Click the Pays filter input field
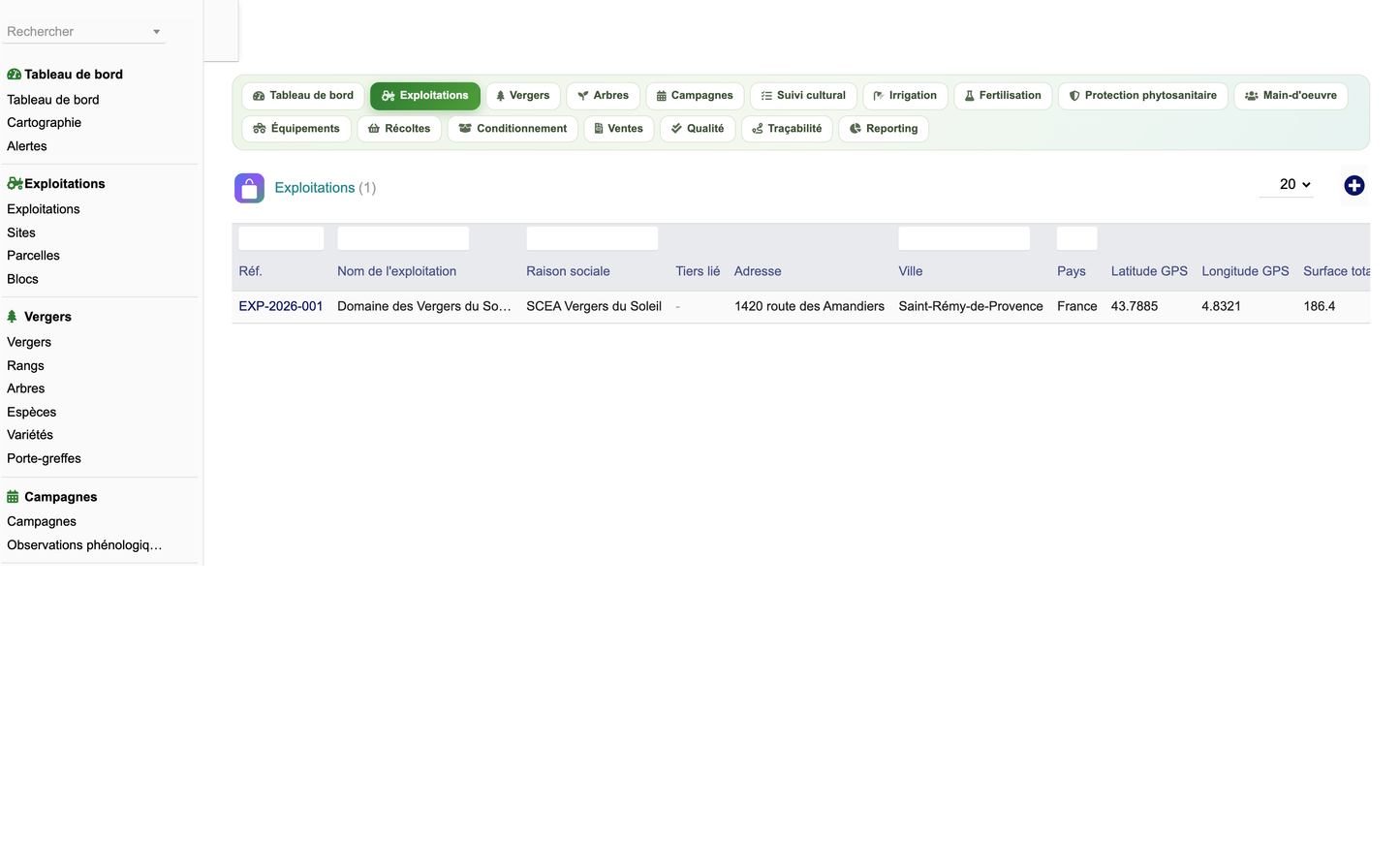Image resolution: width=1400 pixels, height=866 pixels. [1077, 238]
